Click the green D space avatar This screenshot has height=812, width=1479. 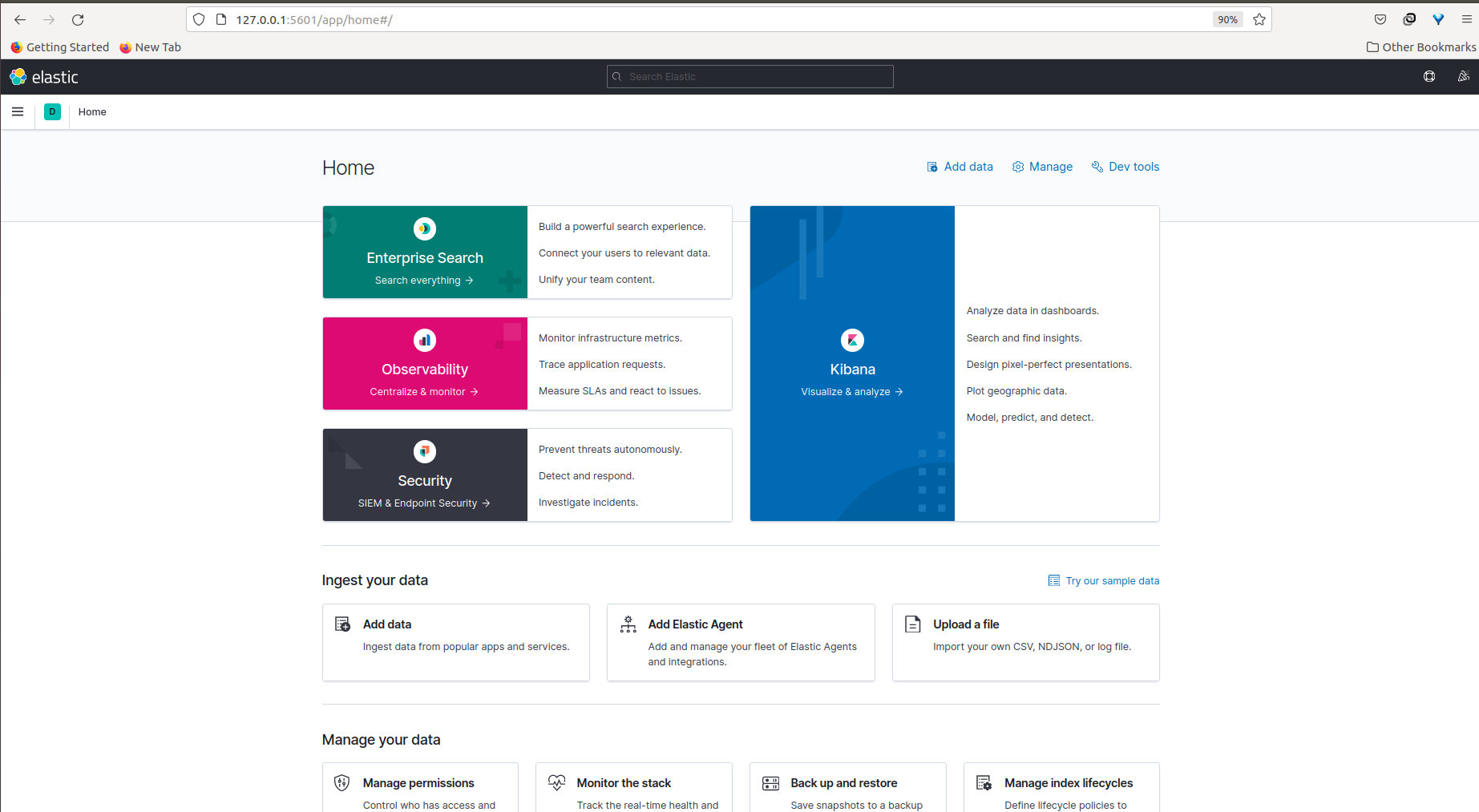coord(52,111)
